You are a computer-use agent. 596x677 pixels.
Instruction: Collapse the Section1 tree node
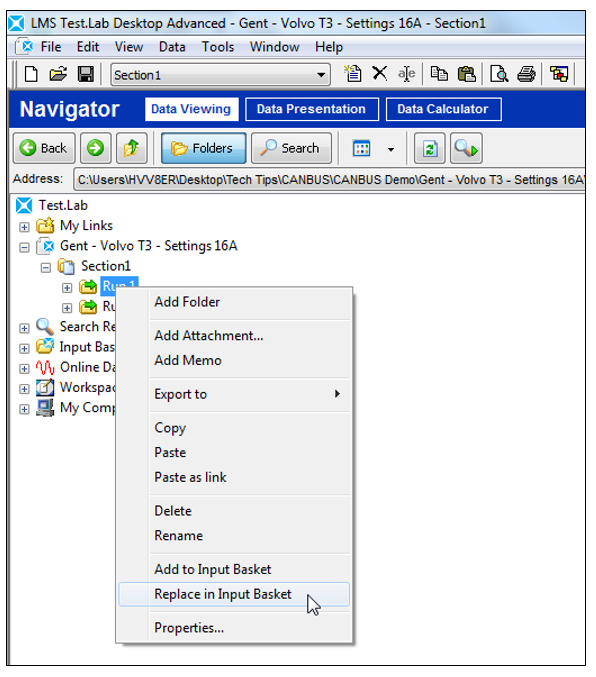tap(45, 268)
